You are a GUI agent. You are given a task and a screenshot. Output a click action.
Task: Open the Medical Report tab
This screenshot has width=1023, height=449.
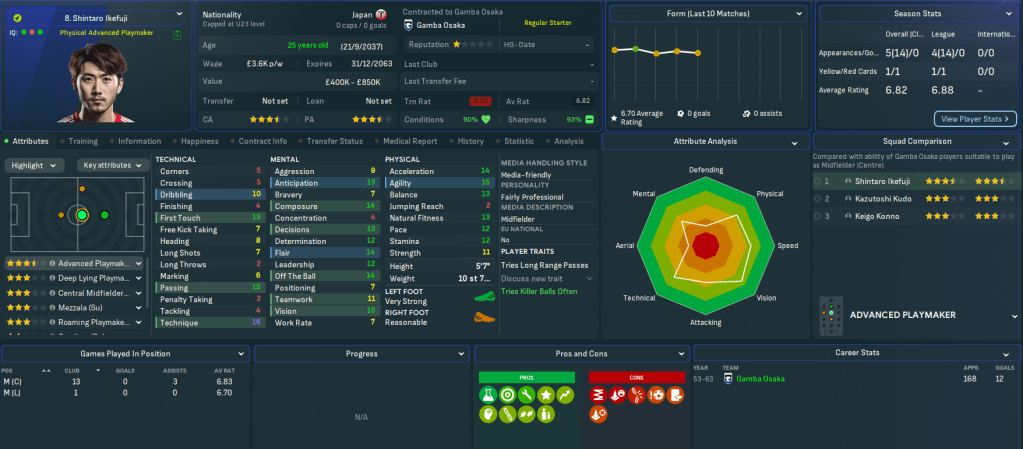(x=409, y=141)
